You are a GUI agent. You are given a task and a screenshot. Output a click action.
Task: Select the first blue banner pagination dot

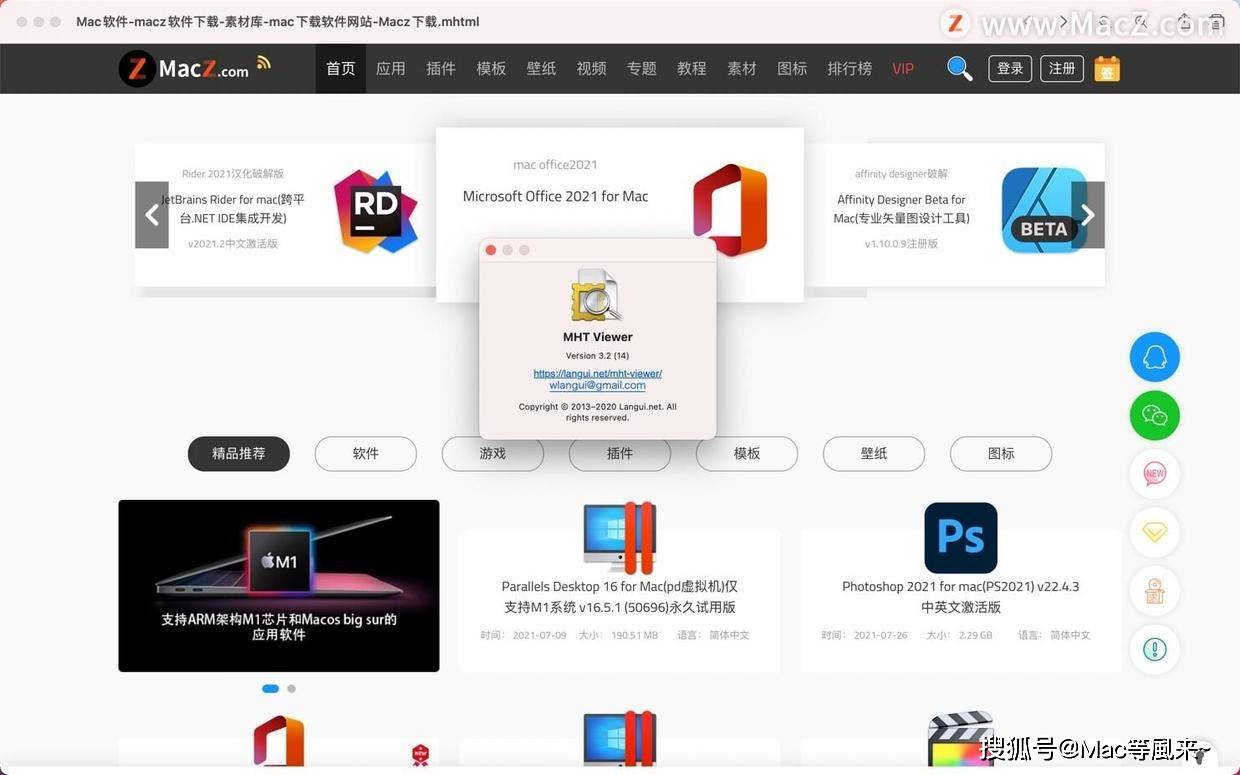click(270, 689)
